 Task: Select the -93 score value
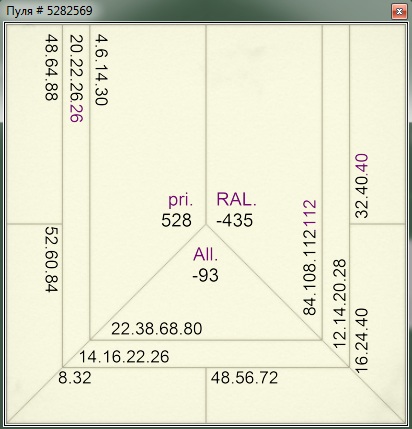(205, 276)
